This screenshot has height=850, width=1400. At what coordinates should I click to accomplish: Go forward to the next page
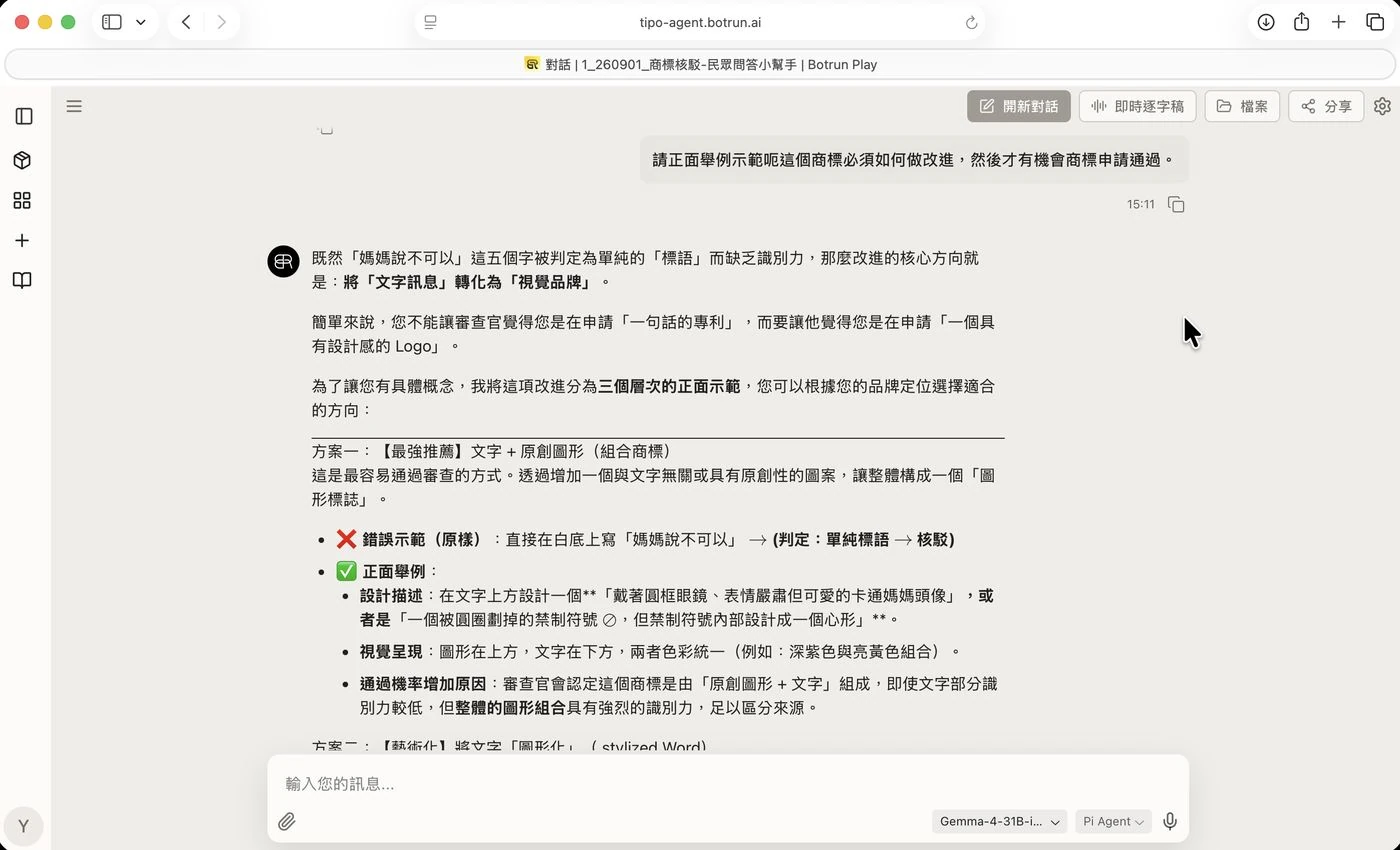[x=222, y=22]
